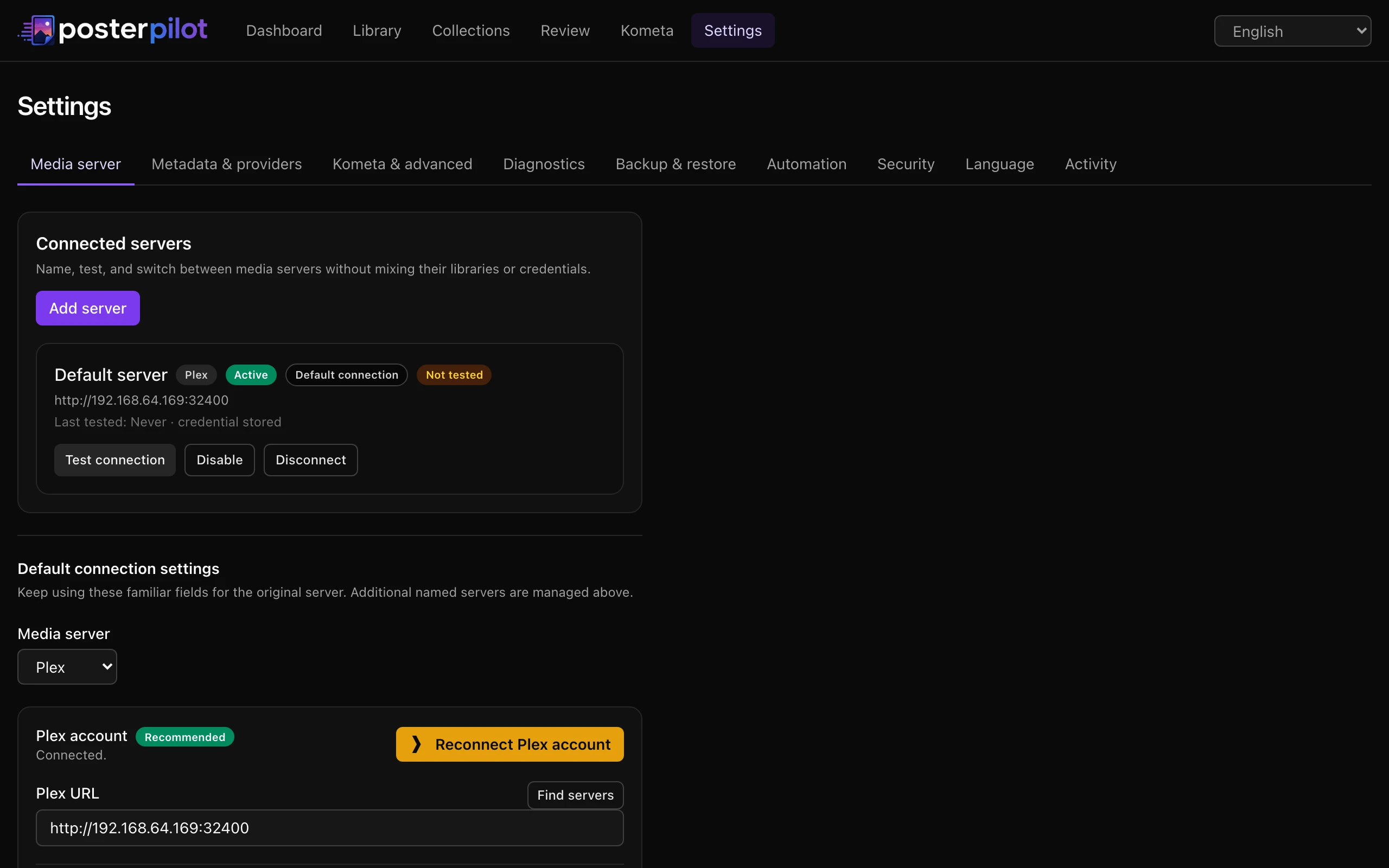The height and width of the screenshot is (868, 1389).
Task: Open the Kometa page
Action: pyautogui.click(x=647, y=30)
